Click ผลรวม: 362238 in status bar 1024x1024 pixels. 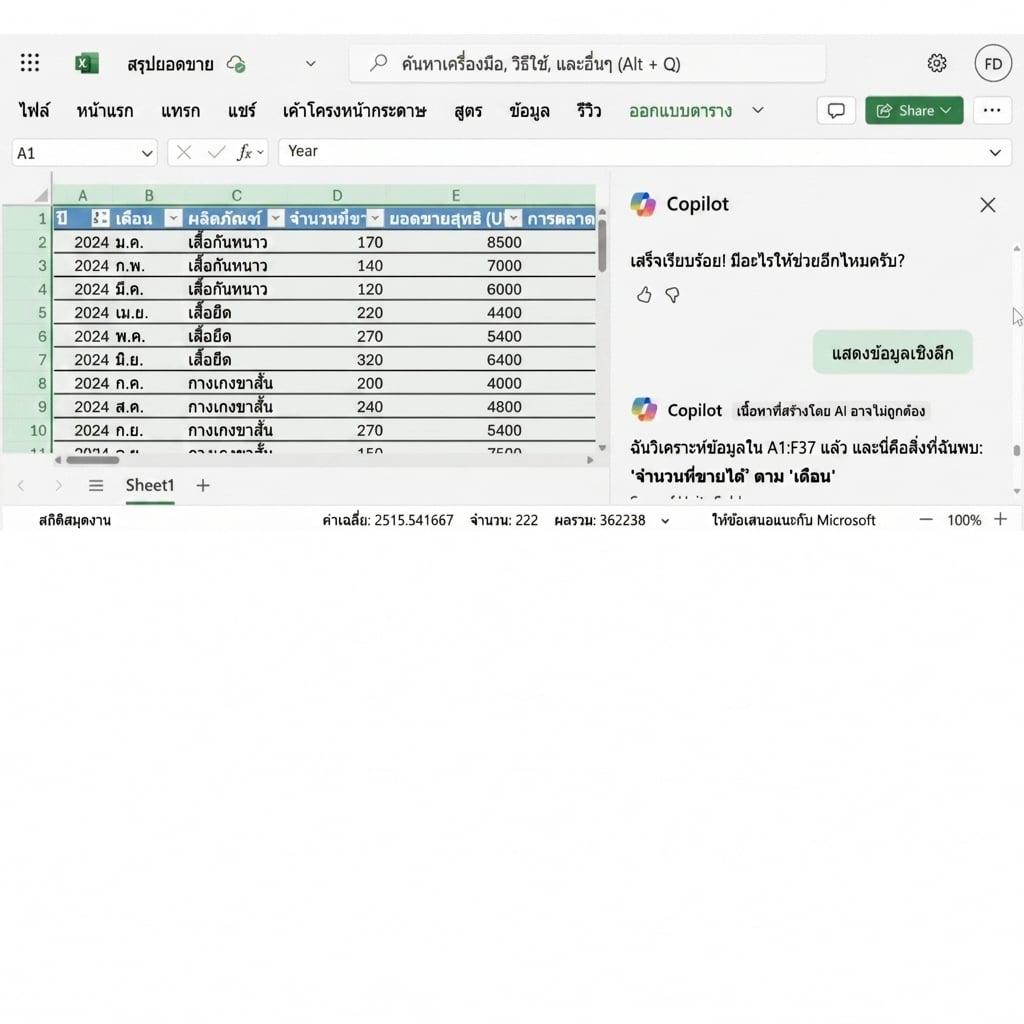tap(600, 520)
